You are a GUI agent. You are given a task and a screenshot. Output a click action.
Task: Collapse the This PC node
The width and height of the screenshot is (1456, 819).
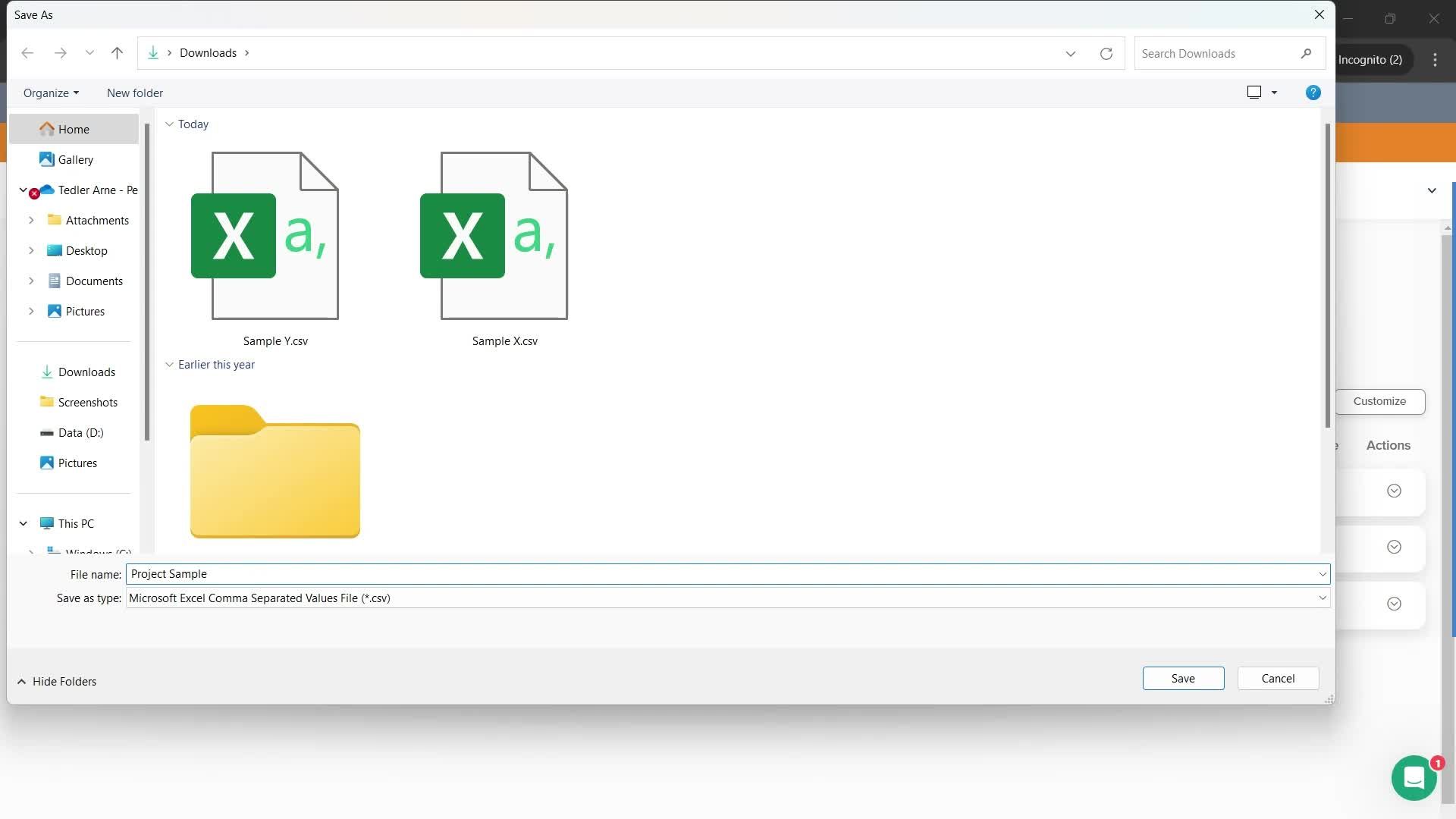coord(23,524)
